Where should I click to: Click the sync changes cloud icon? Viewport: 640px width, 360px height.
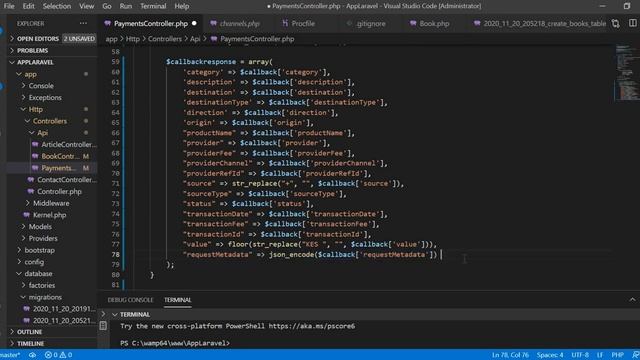click(32, 355)
